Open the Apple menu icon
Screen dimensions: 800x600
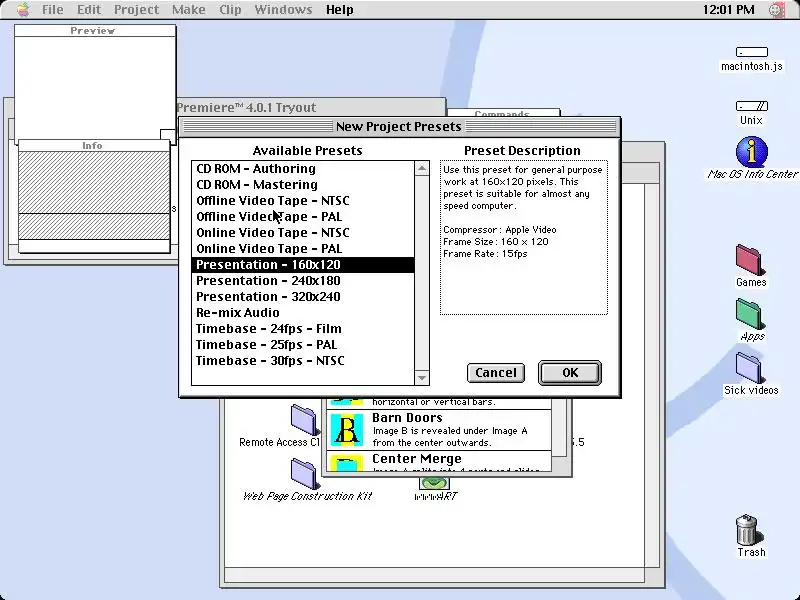click(23, 9)
